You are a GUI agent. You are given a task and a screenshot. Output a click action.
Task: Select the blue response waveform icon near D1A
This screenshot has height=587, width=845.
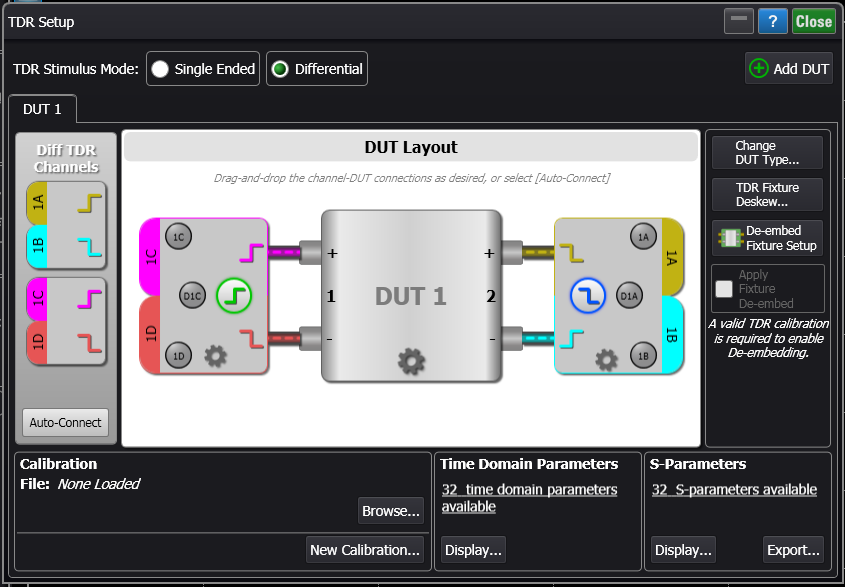click(x=587, y=296)
